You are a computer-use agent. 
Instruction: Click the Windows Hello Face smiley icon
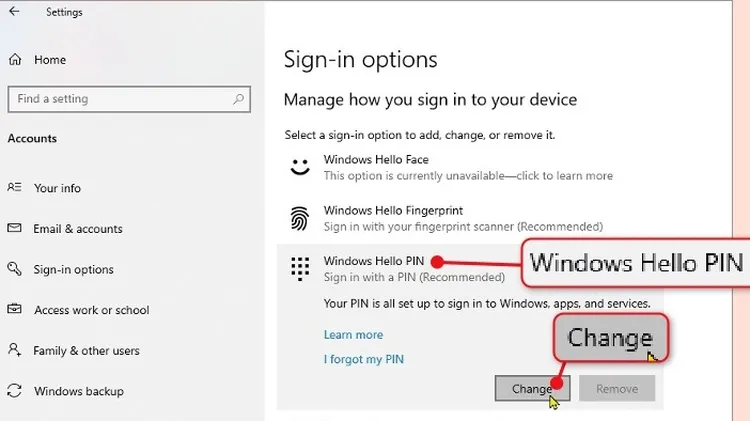tap(300, 167)
